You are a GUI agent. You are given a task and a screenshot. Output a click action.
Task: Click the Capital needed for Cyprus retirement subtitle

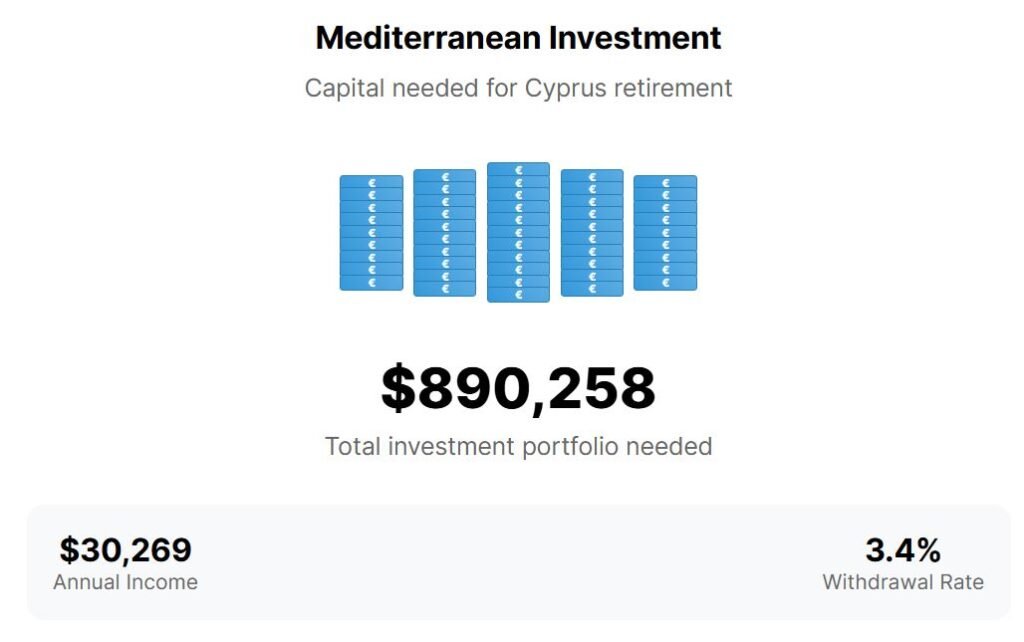tap(518, 88)
